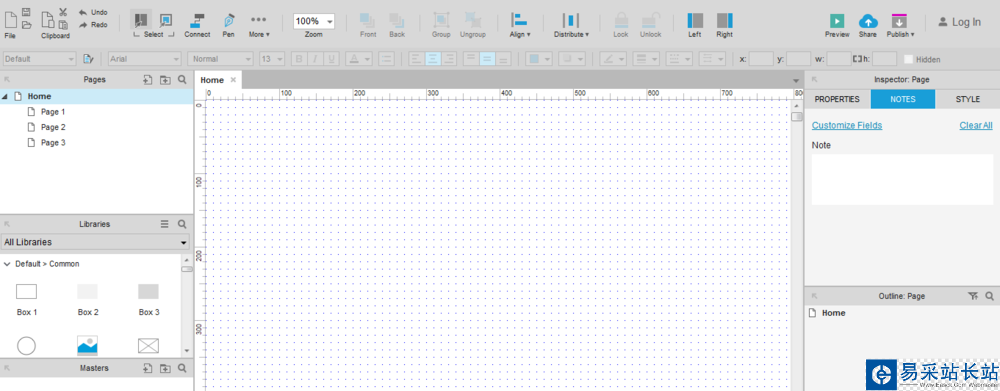The image size is (1000, 391).
Task: Choose the contained selection mode tool
Action: point(165,20)
